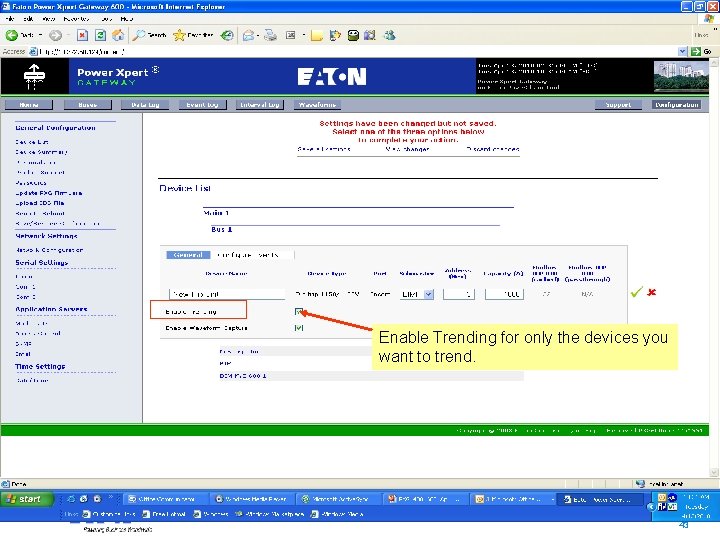The height and width of the screenshot is (540, 720).
Task: Go to browser Home page icon
Action: point(118,35)
